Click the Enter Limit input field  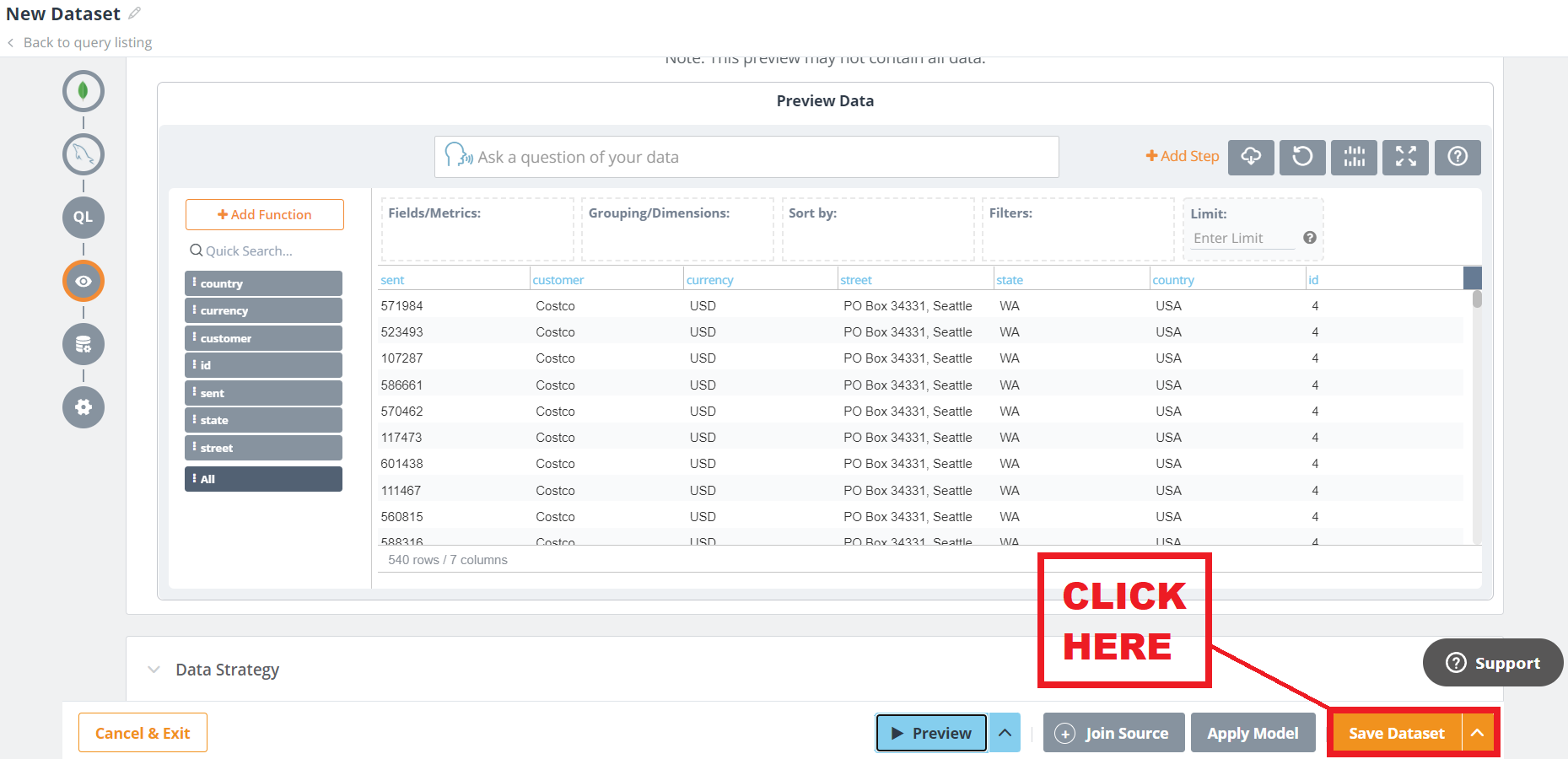pos(1242,239)
